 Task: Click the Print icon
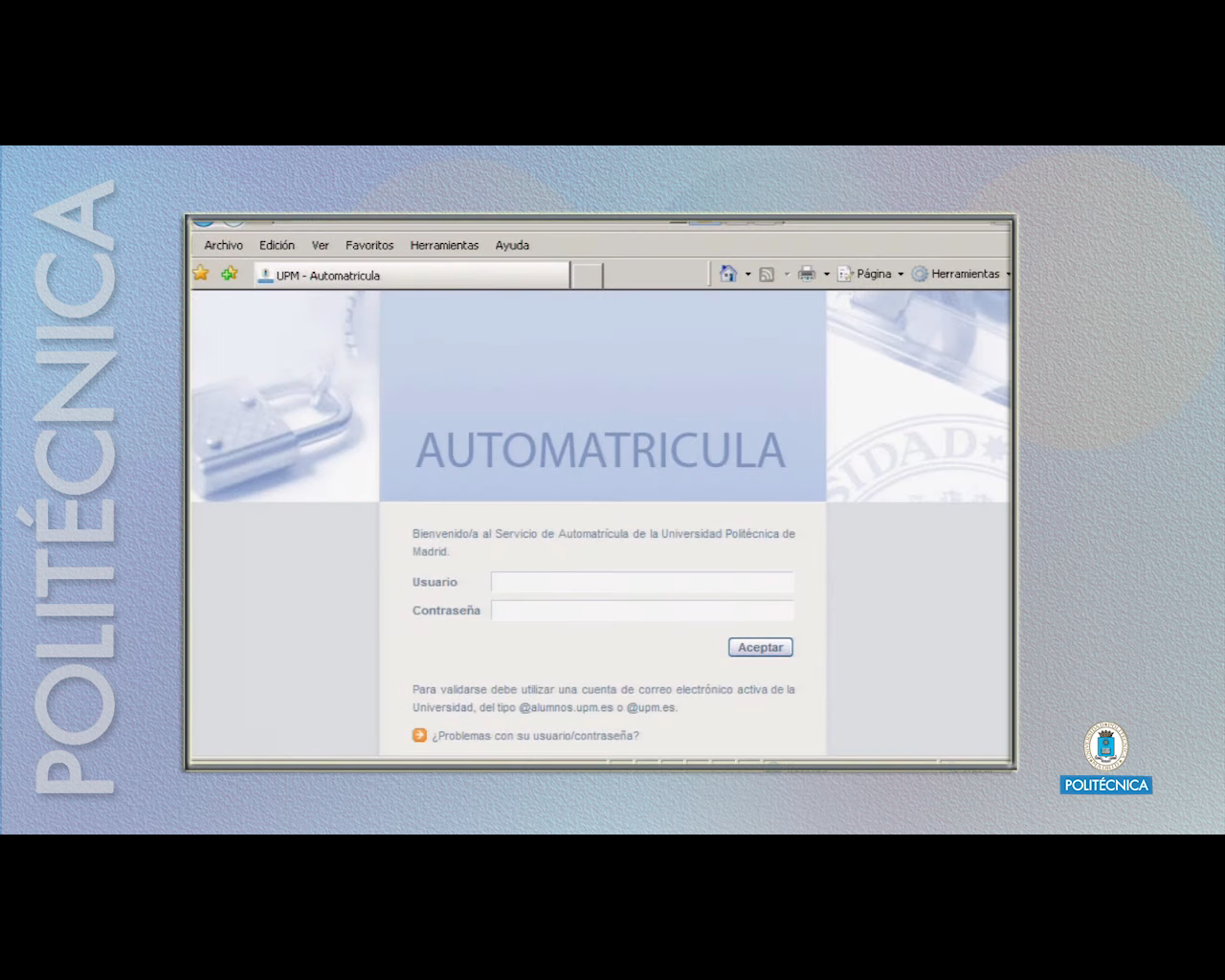[807, 274]
